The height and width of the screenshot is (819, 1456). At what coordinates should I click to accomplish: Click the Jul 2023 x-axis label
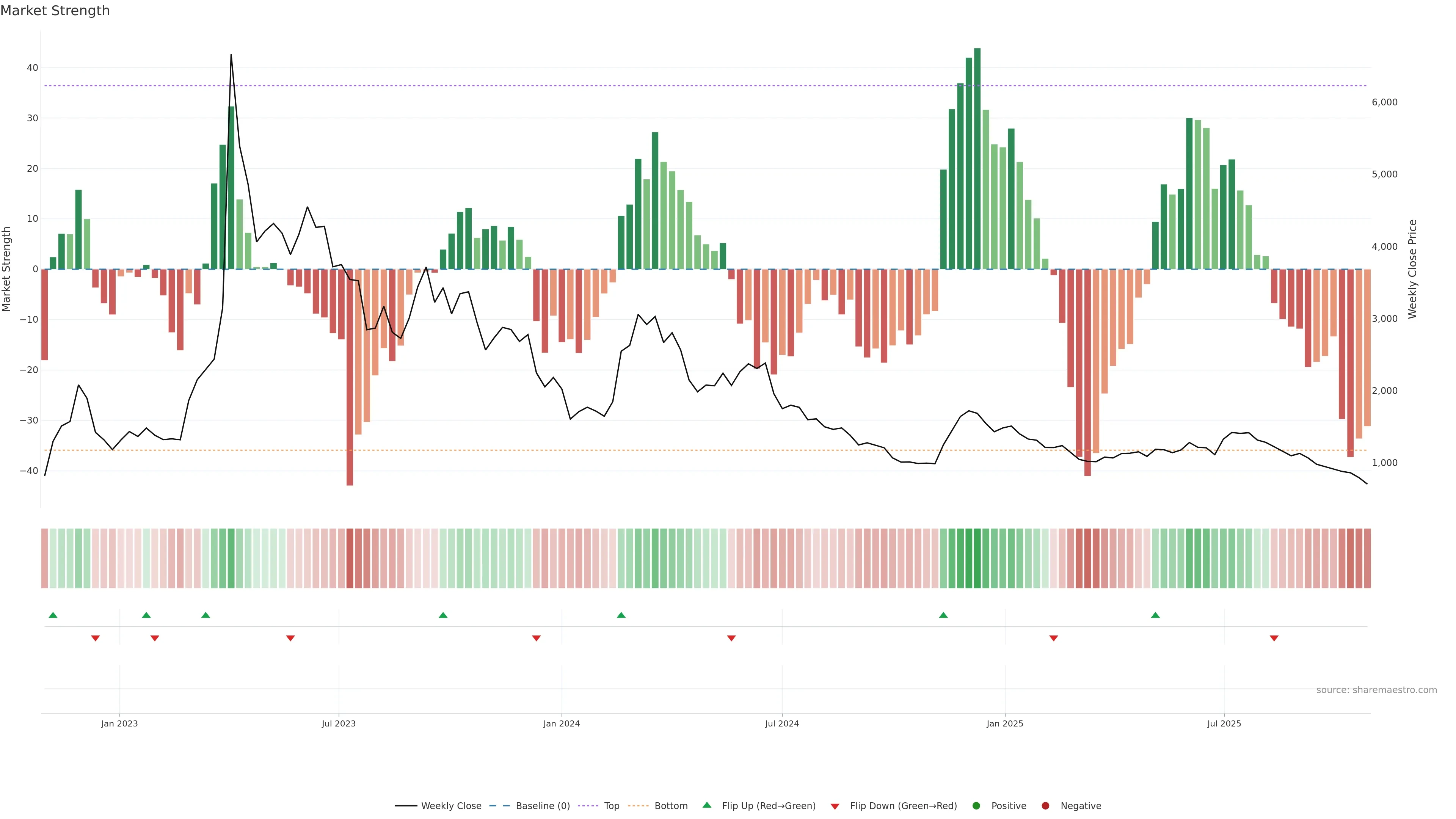339,723
